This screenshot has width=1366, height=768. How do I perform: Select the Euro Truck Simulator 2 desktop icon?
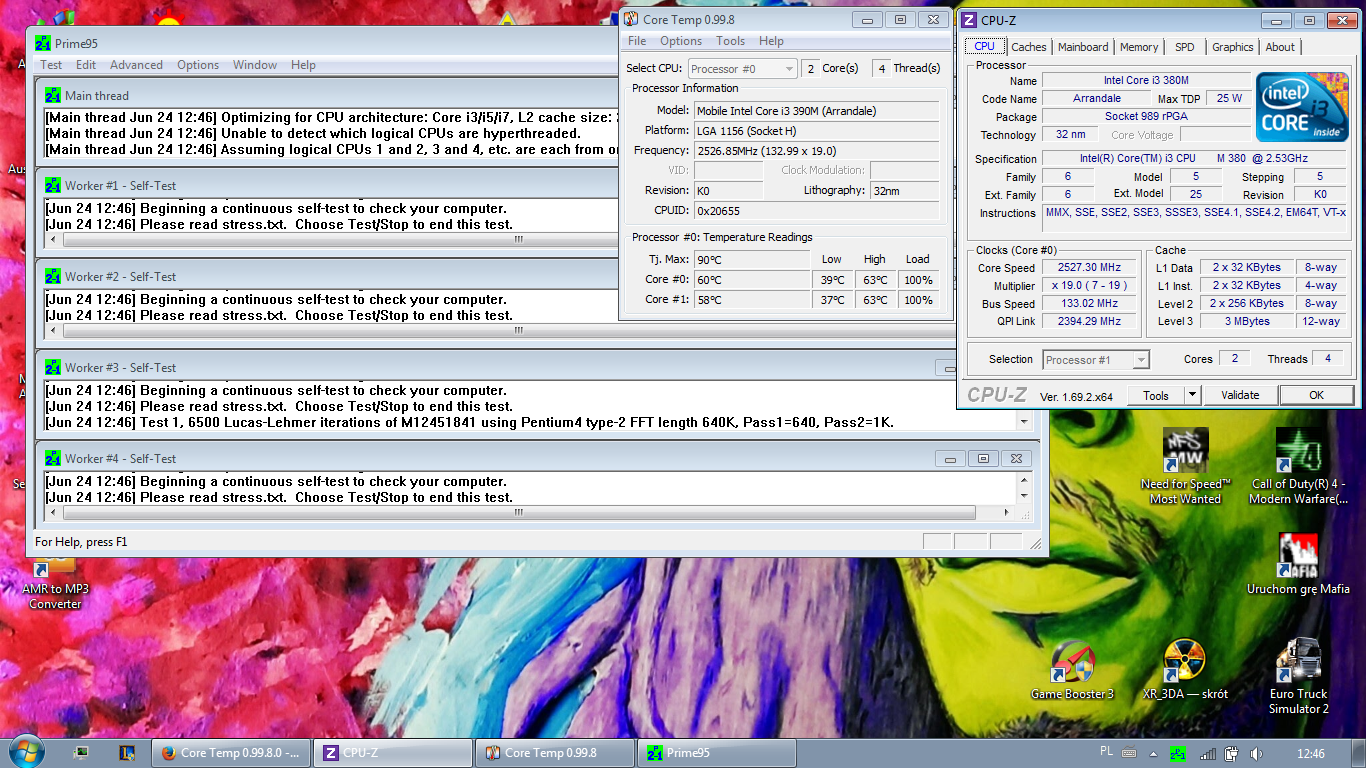[1298, 677]
